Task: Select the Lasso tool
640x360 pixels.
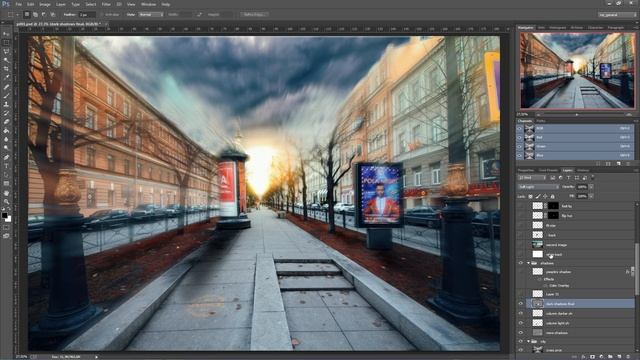Action: [6, 51]
